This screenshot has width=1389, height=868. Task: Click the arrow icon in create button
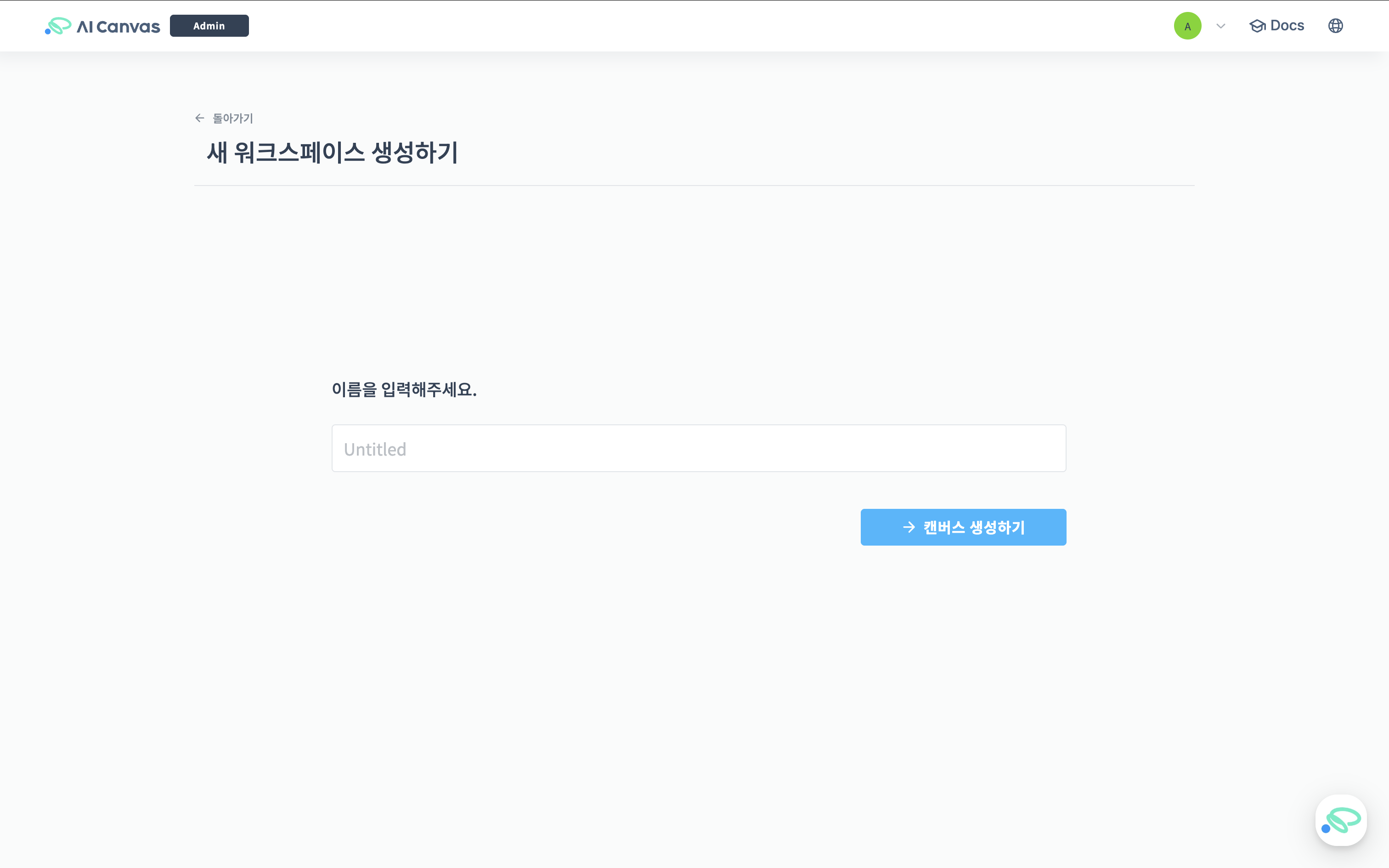pos(909,527)
